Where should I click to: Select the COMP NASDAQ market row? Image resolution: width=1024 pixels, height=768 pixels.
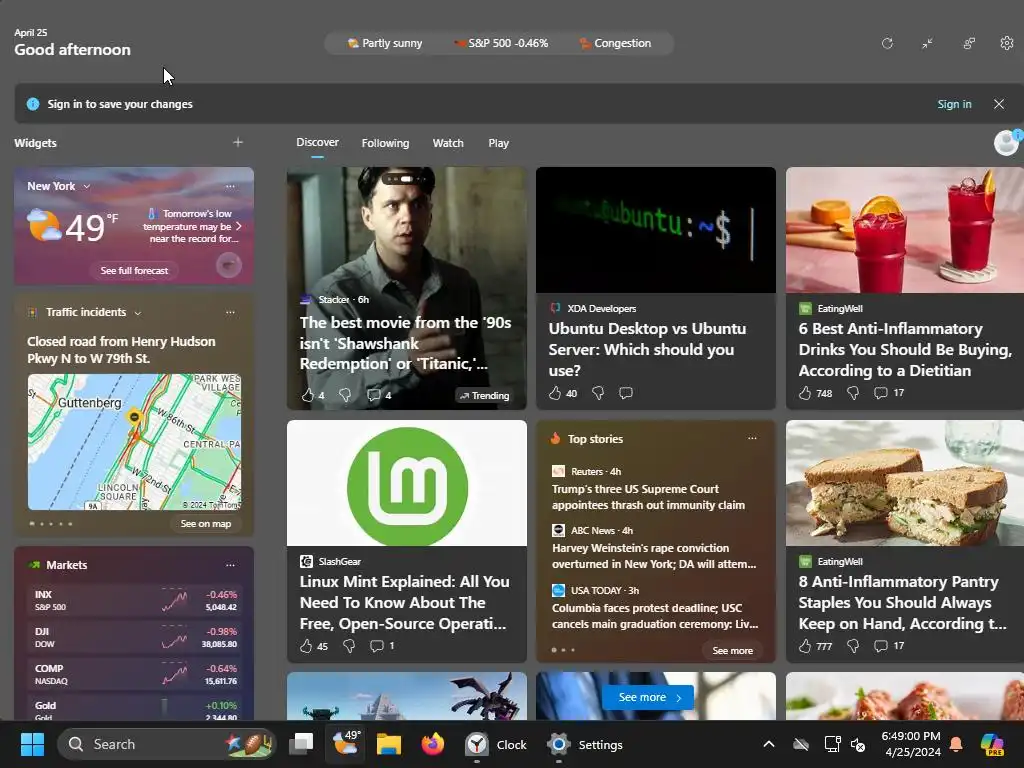(136, 675)
